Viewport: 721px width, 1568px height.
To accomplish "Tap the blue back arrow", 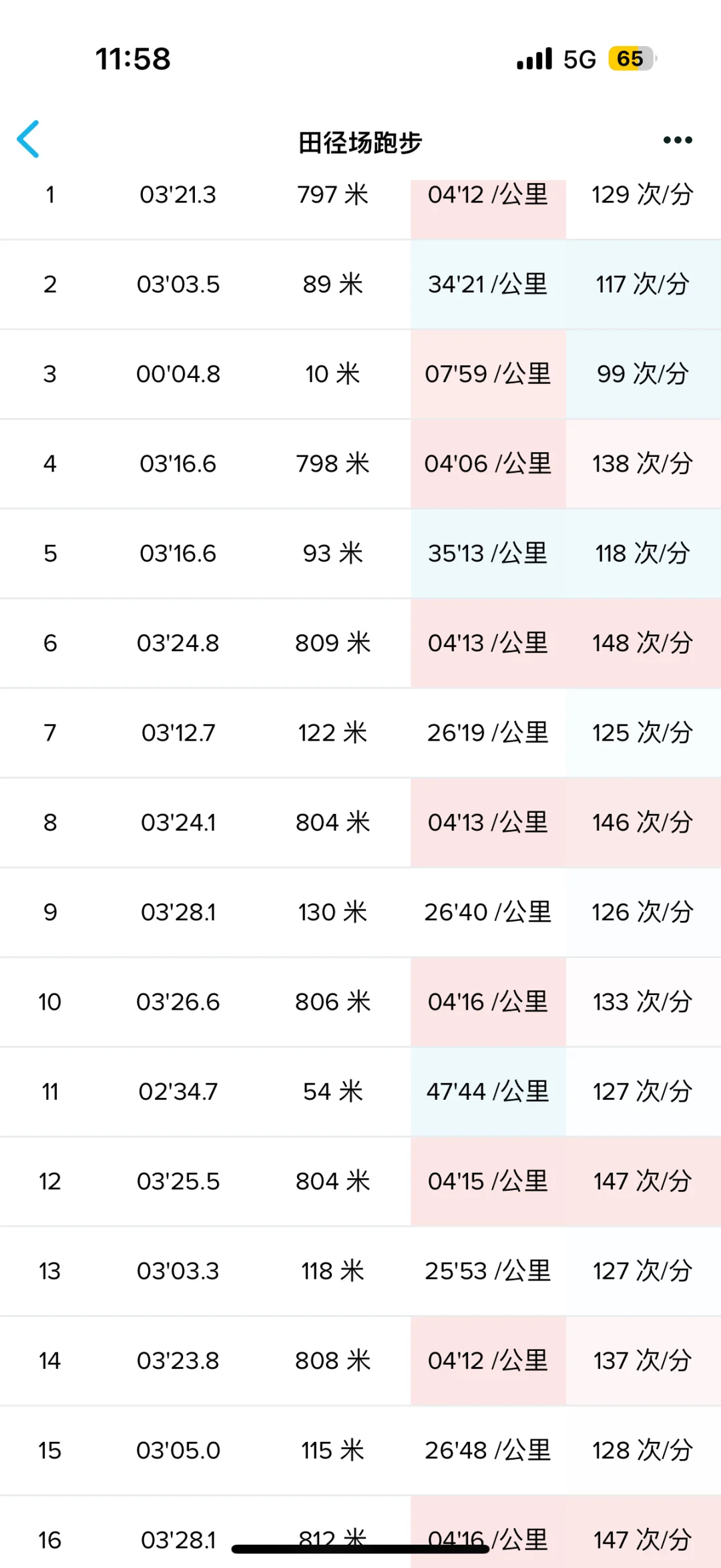I will pos(29,139).
